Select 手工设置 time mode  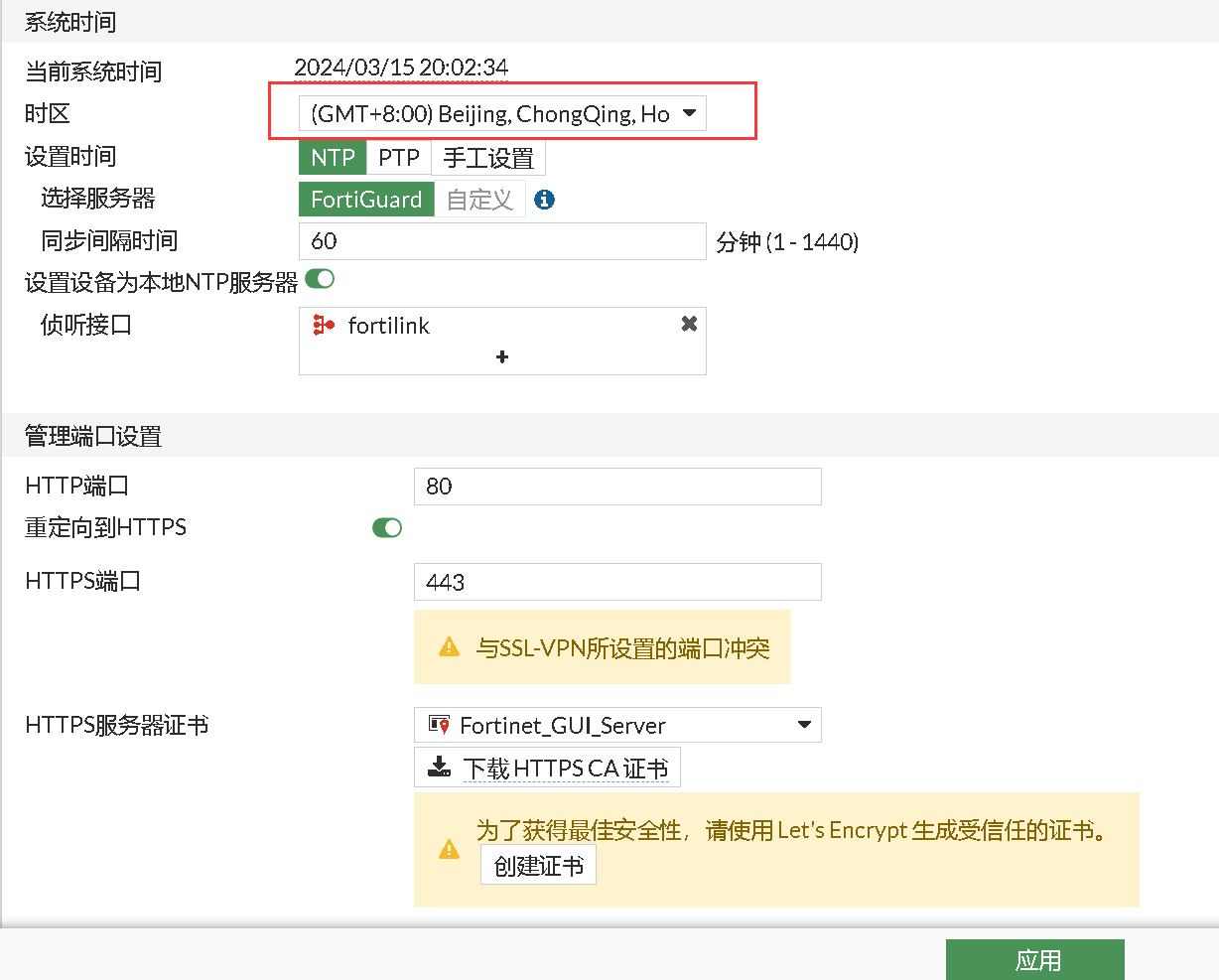pyautogui.click(x=488, y=158)
